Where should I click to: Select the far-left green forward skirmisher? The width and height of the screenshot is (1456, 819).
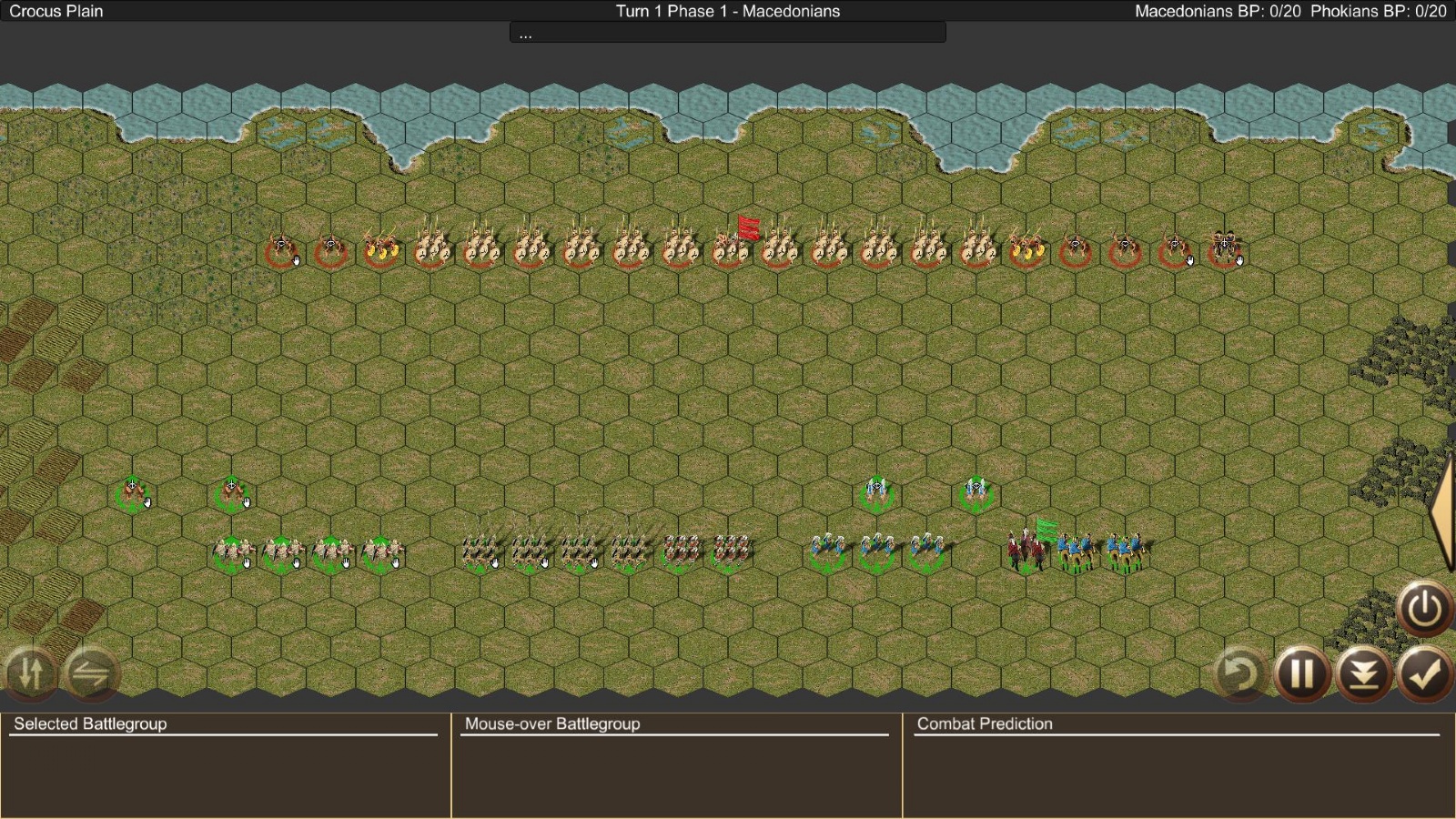134,494
